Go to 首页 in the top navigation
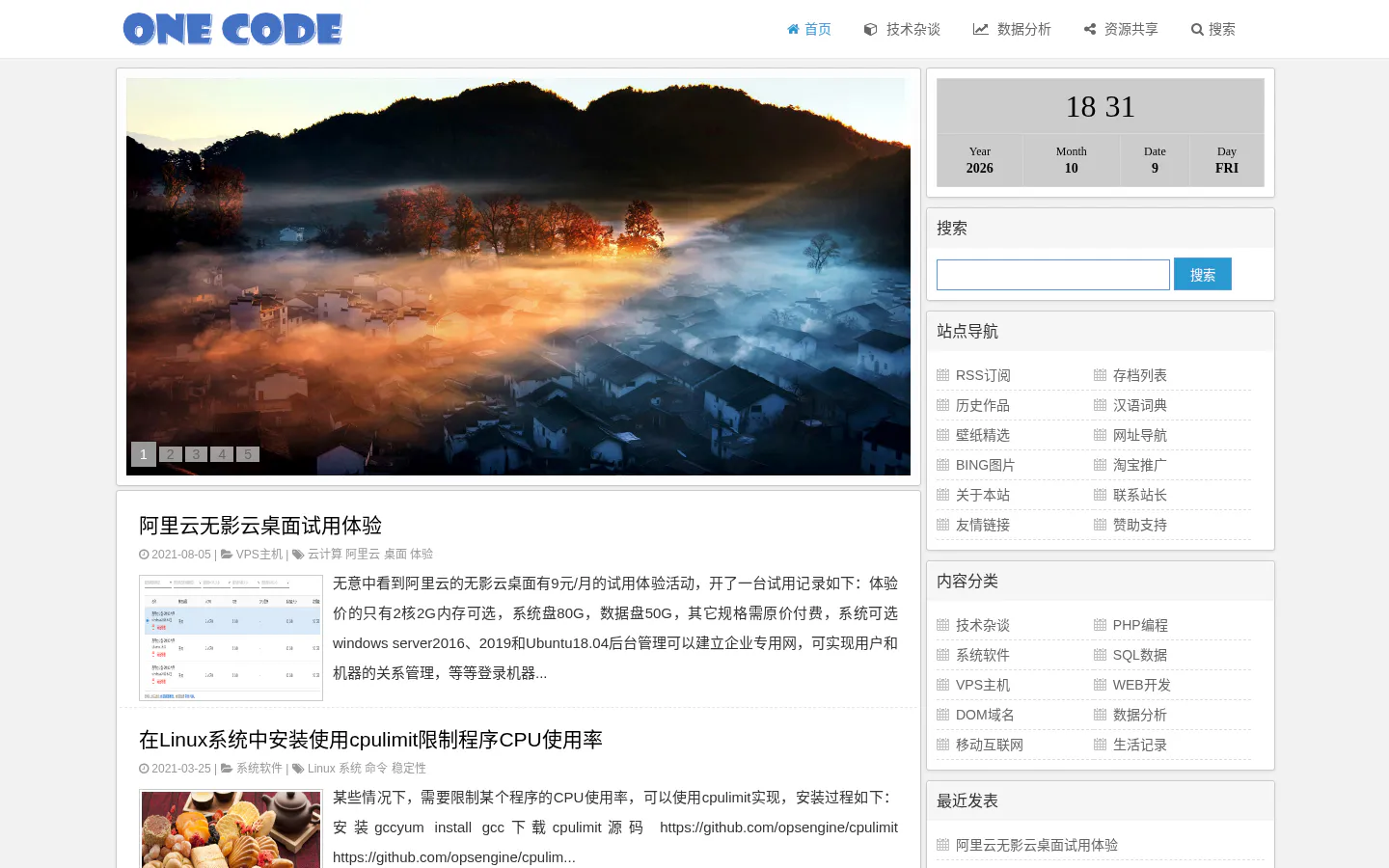1389x868 pixels. tap(808, 29)
